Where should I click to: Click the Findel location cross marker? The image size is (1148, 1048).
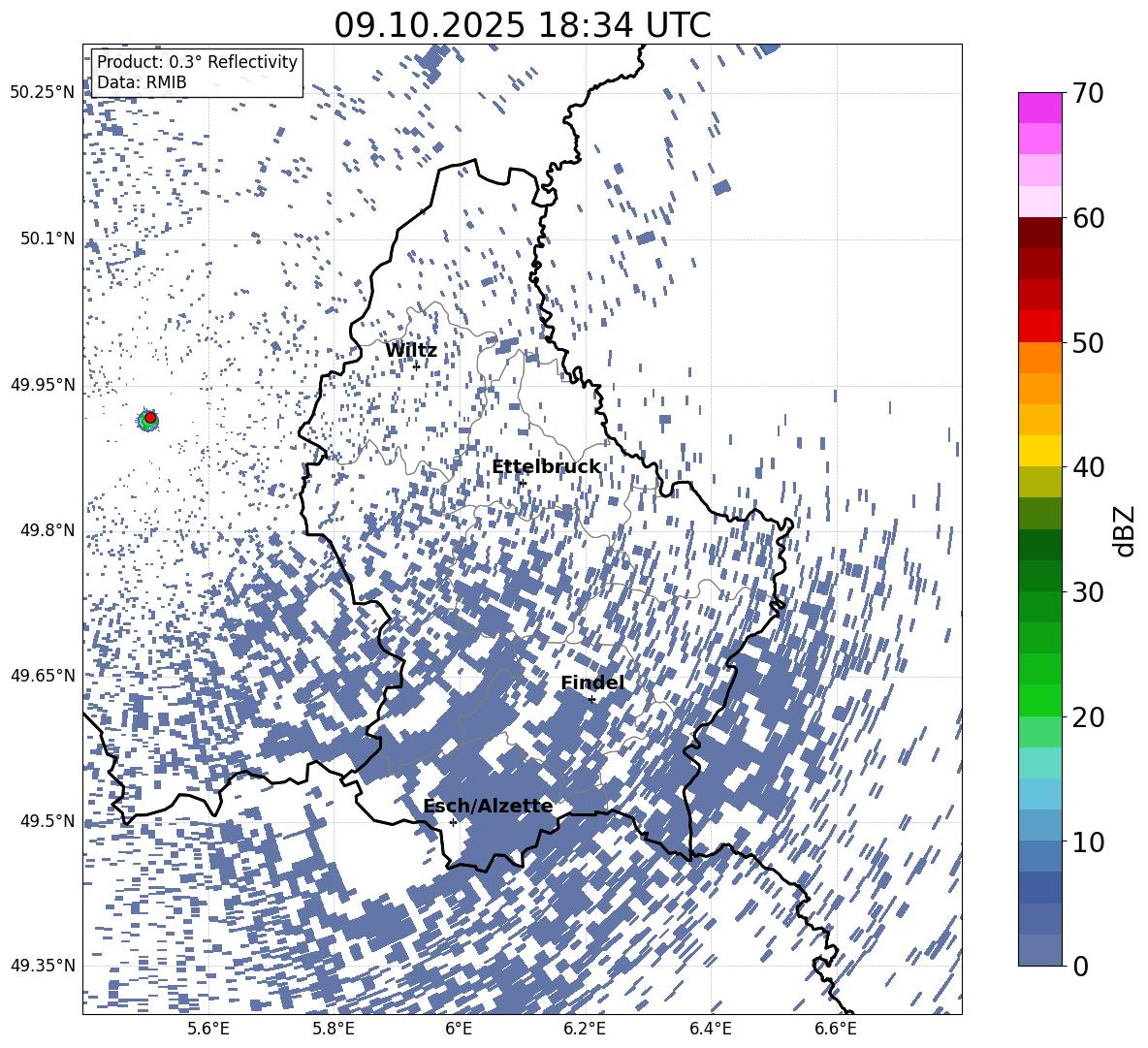click(591, 700)
